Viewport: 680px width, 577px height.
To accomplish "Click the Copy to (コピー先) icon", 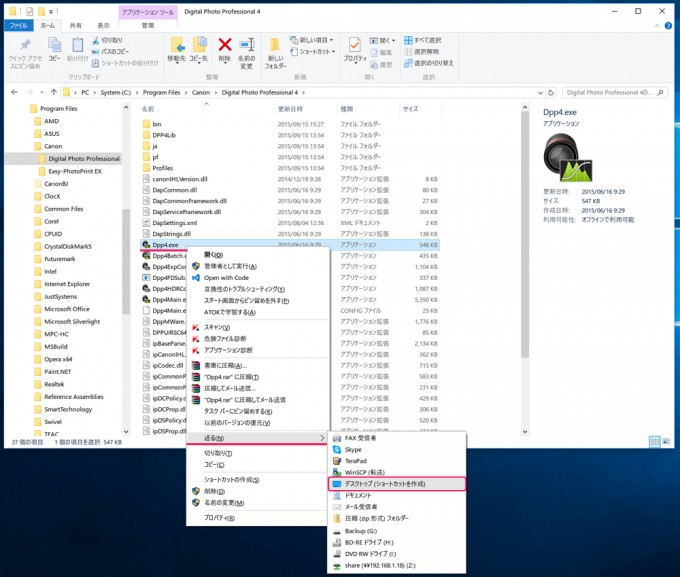I will click(x=199, y=45).
